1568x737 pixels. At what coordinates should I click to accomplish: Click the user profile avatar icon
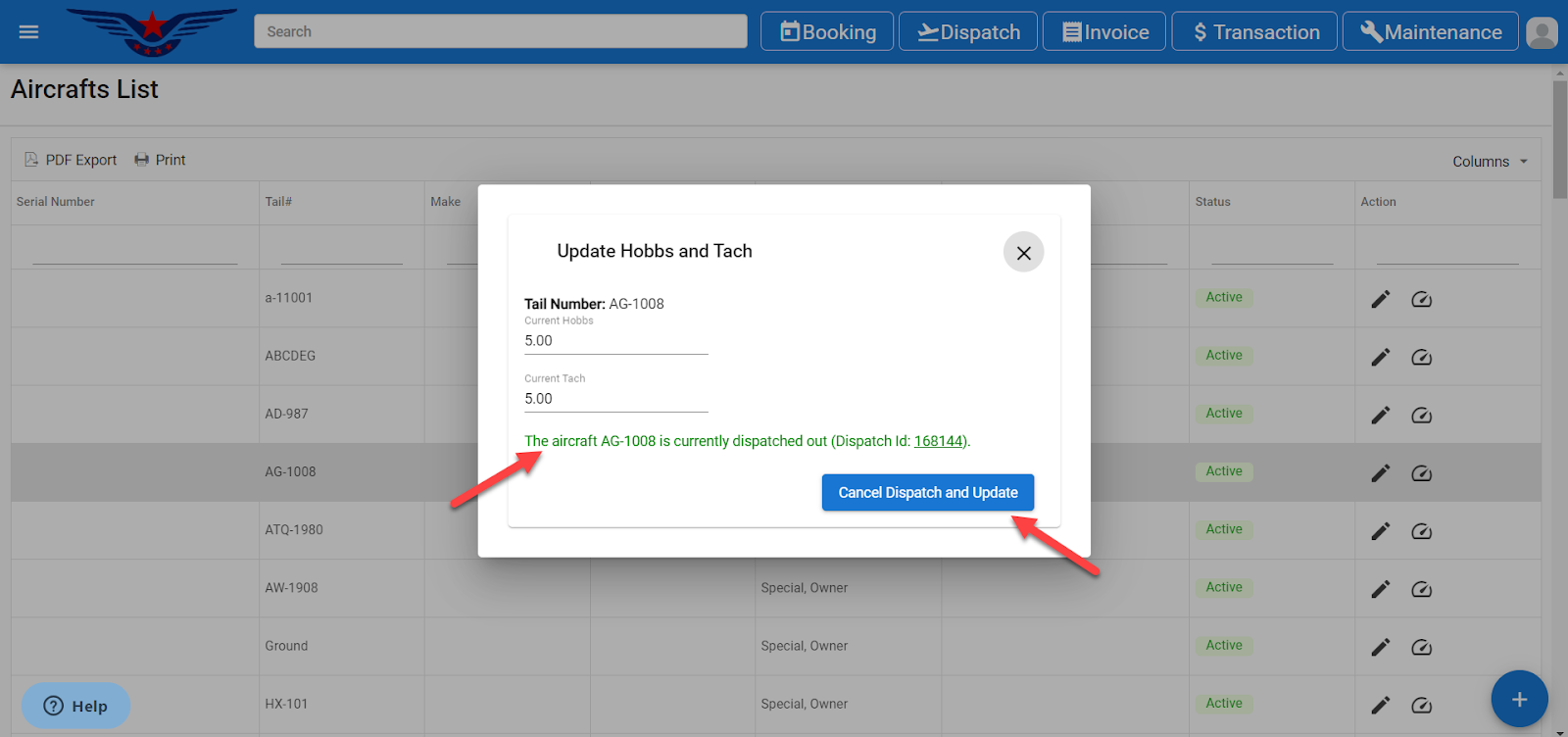click(1541, 32)
